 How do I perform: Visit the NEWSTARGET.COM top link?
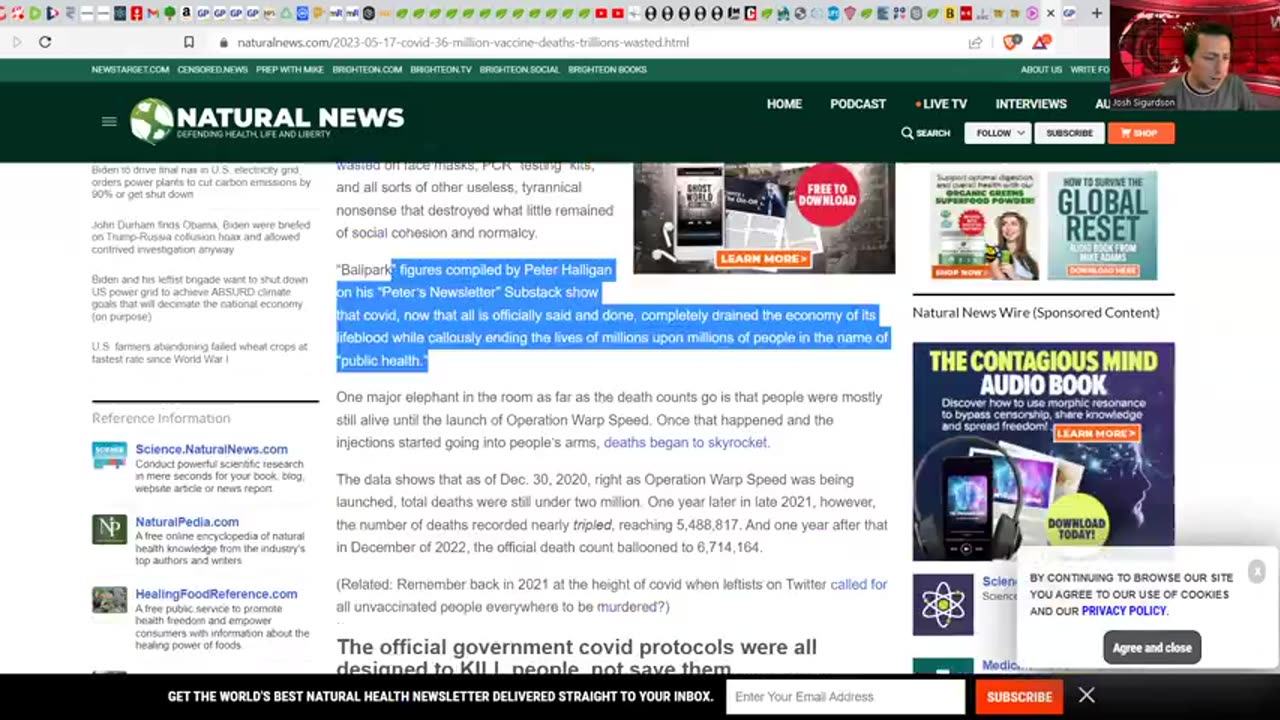tap(130, 70)
